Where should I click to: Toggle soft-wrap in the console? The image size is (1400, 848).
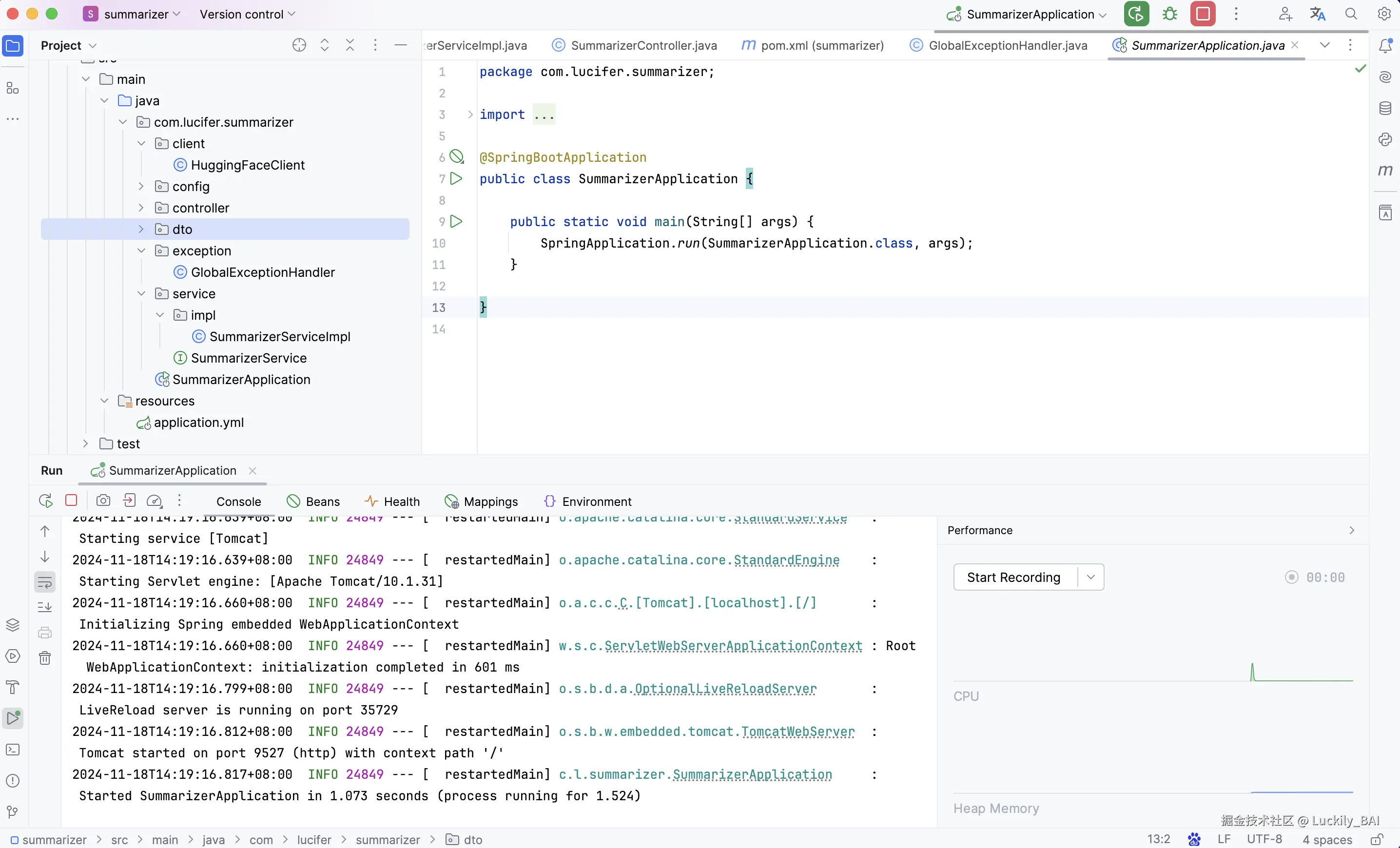point(45,581)
